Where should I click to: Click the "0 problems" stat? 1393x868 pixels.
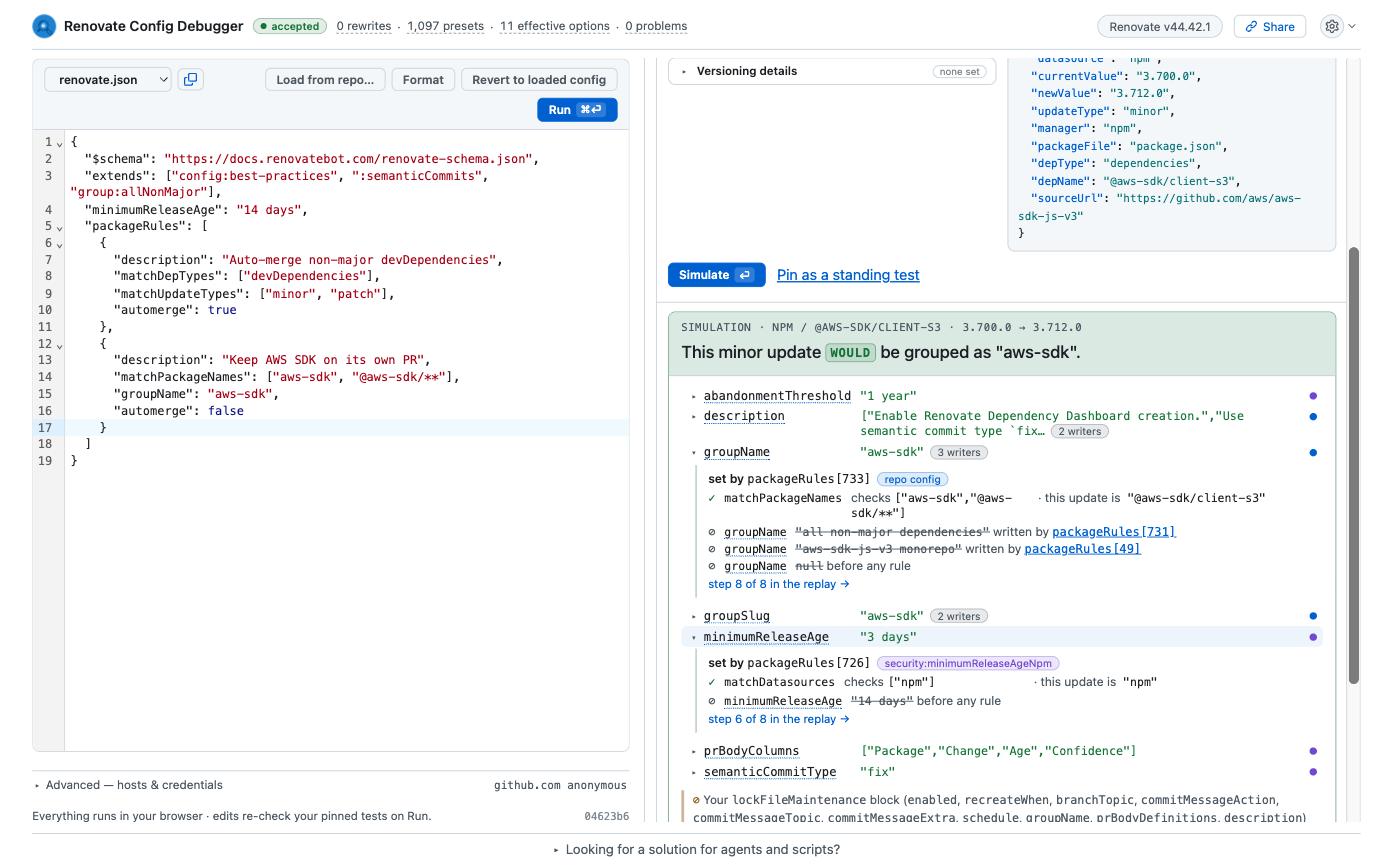click(656, 26)
